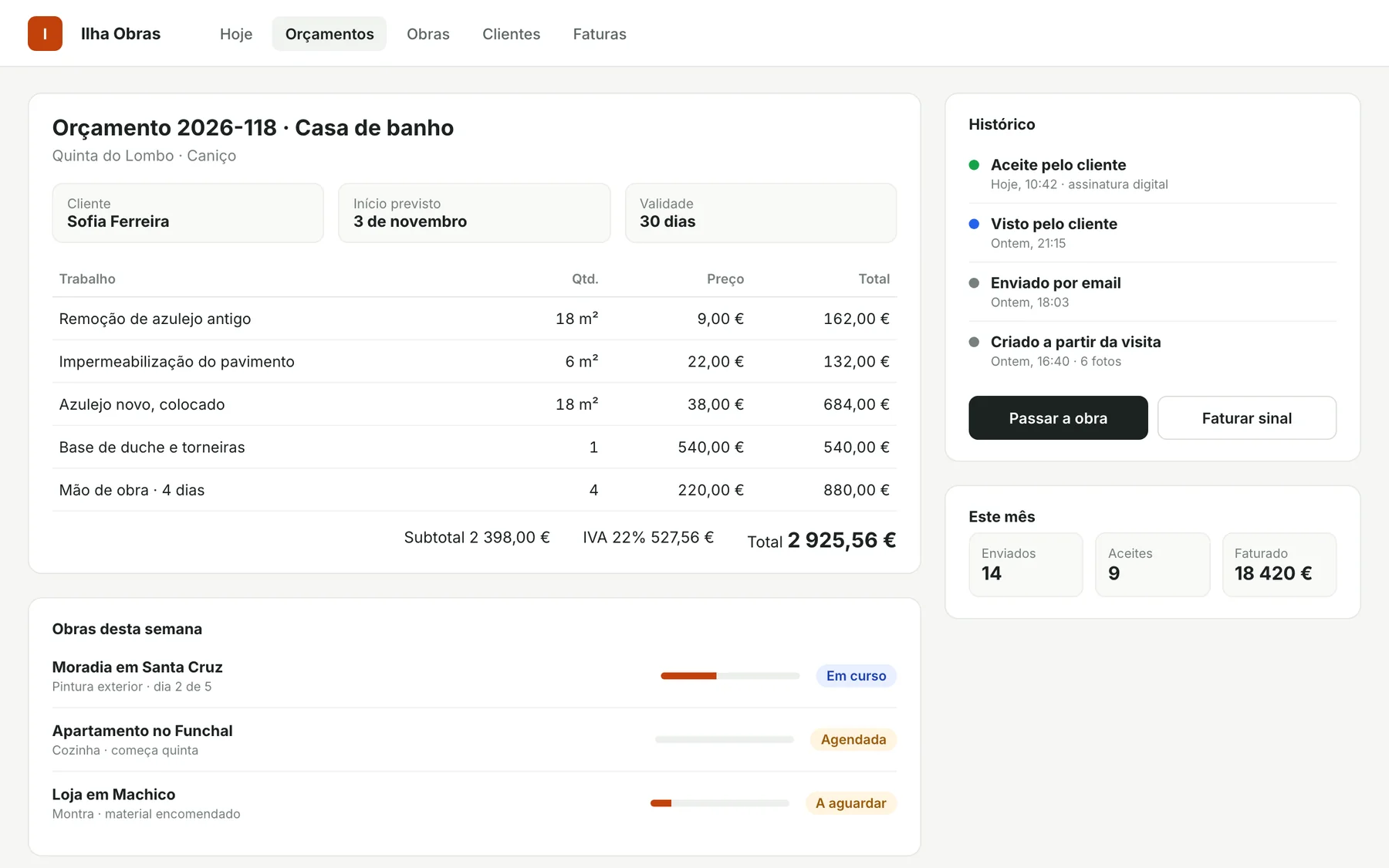Select the Início previsto 3 de novembro card
The height and width of the screenshot is (868, 1389).
(x=475, y=213)
